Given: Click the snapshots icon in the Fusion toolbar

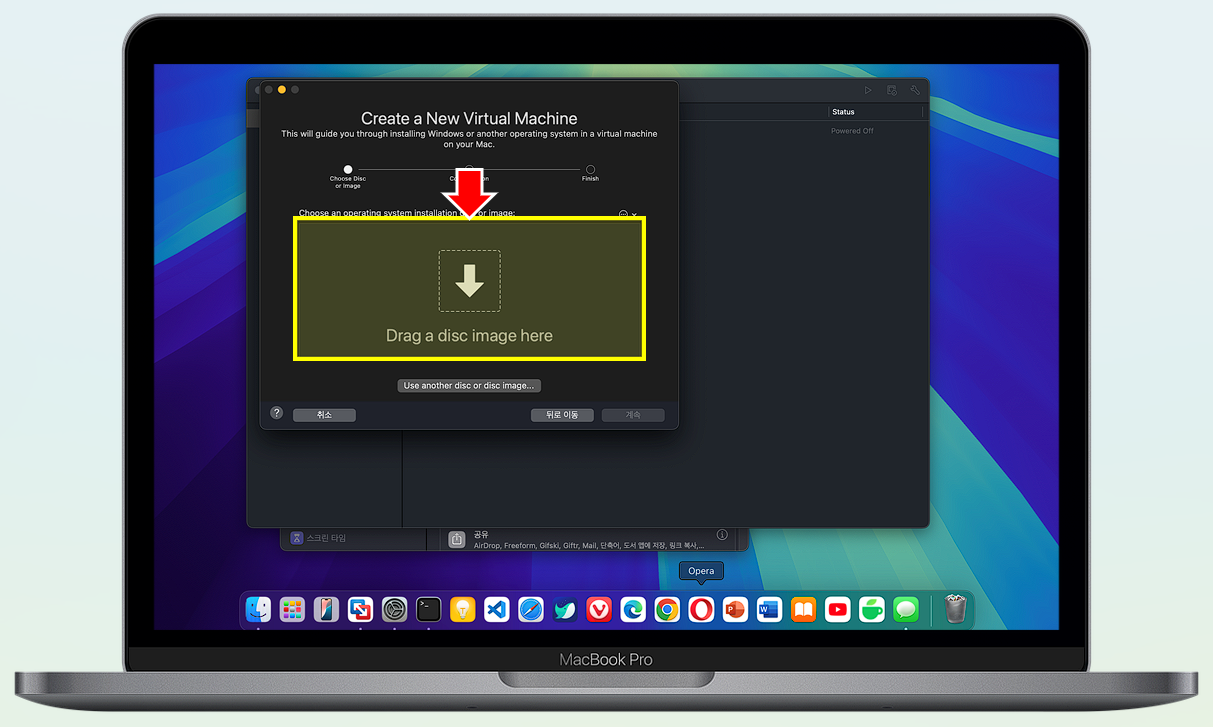Looking at the screenshot, I should point(891,90).
